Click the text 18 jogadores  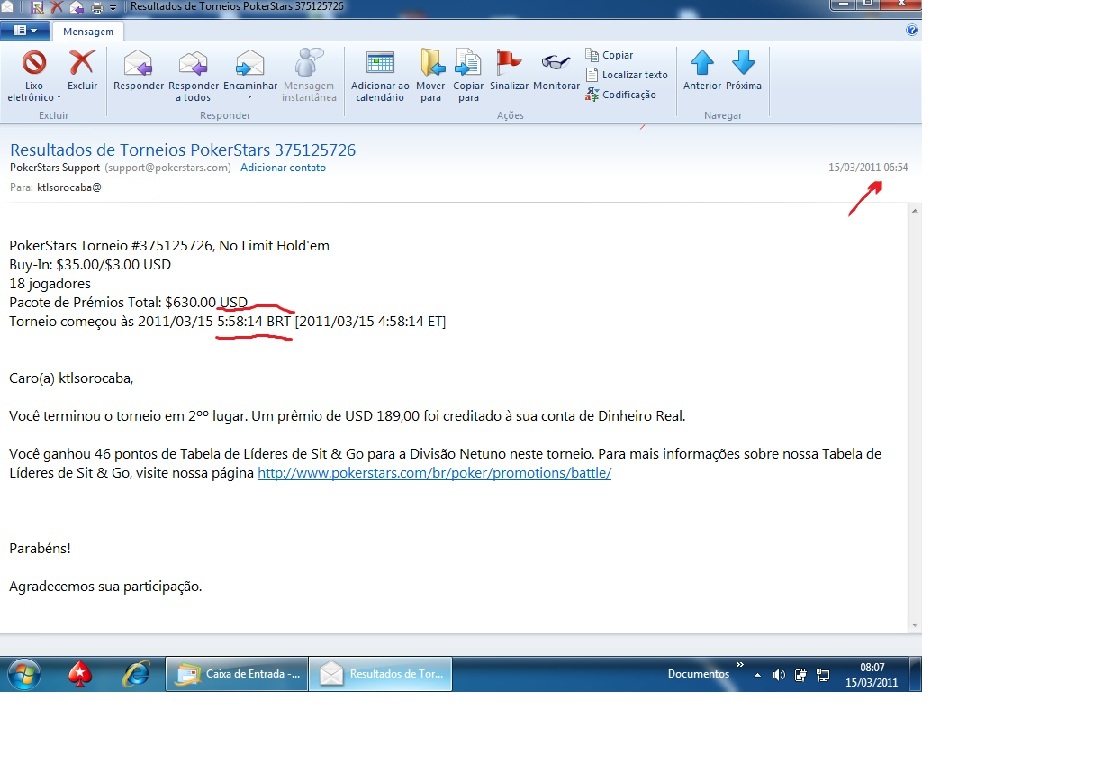click(x=50, y=283)
